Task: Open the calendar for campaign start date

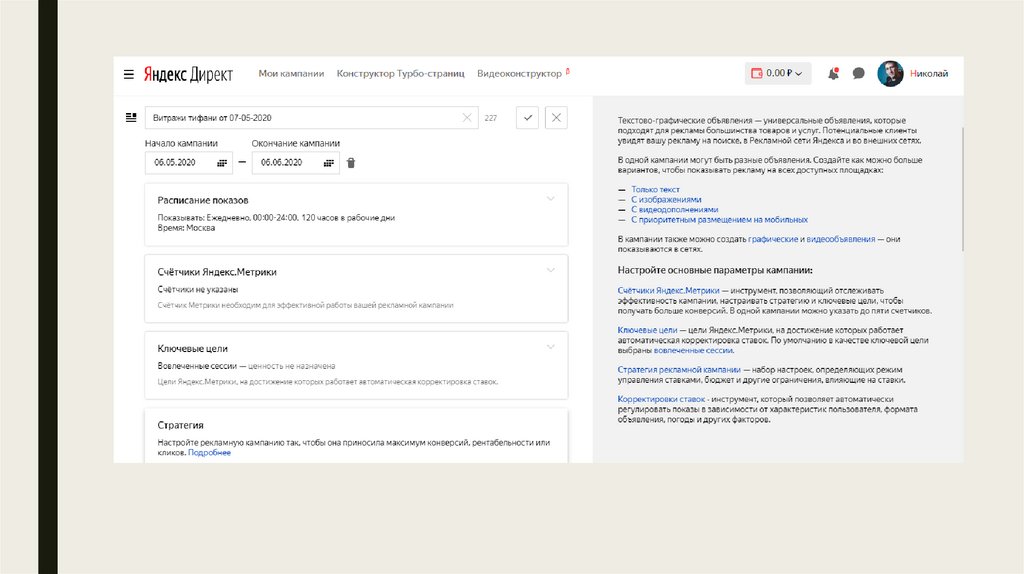Action: pos(222,163)
